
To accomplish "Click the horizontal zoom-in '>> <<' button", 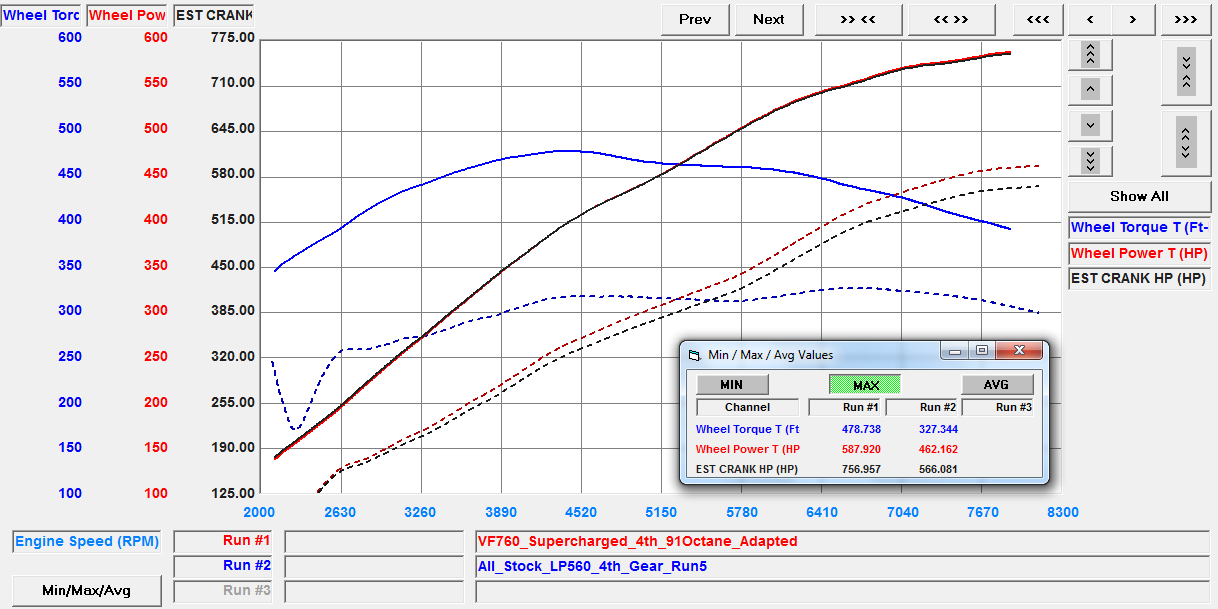I will [x=858, y=19].
